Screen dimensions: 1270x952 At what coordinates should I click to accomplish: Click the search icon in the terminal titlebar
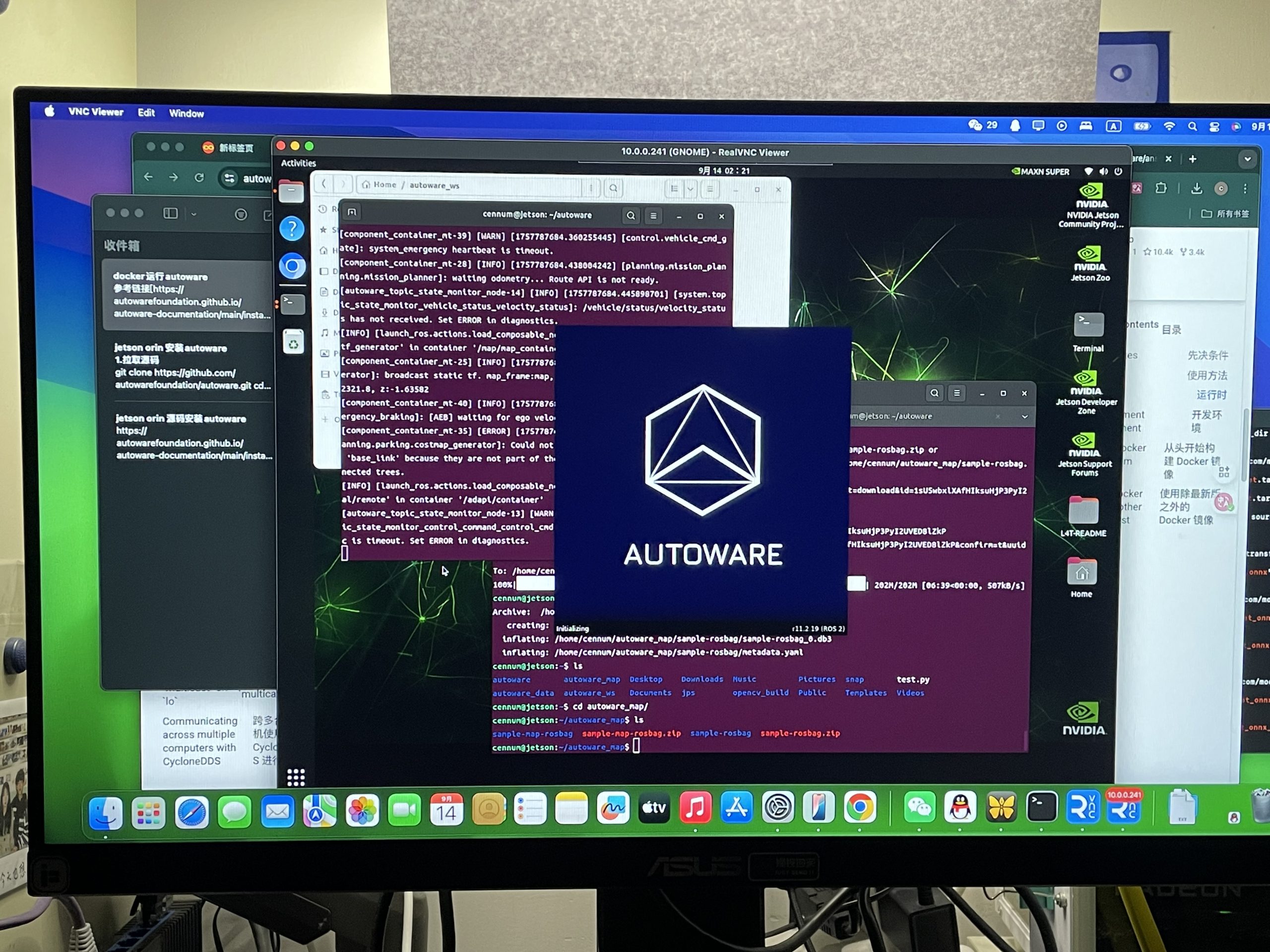tap(631, 216)
